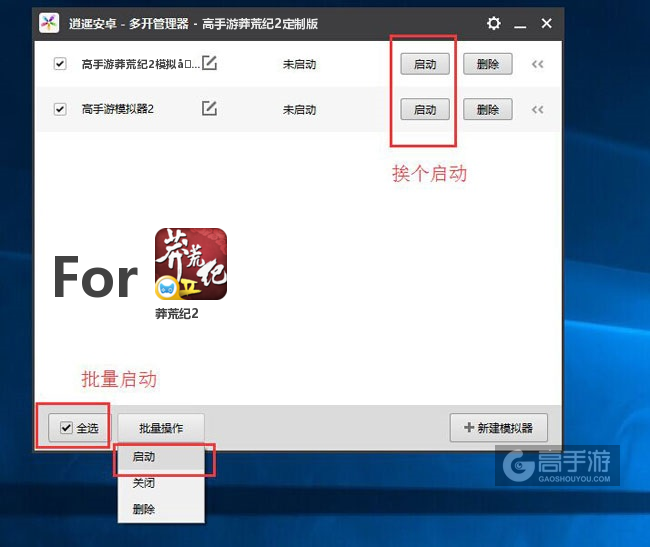
Task: Uncheck the first emulator's checkbox
Action: pos(60,64)
